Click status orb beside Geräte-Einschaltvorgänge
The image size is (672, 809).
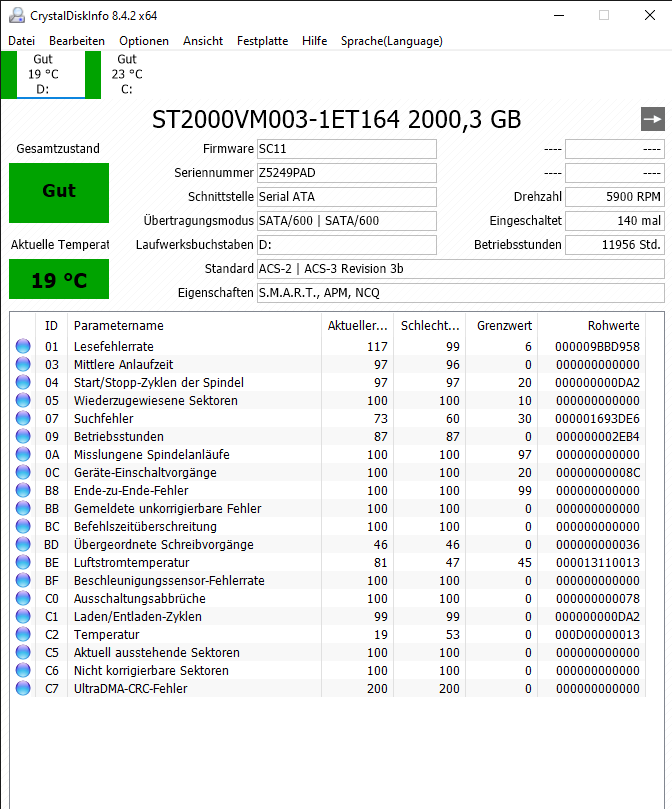(x=23, y=472)
